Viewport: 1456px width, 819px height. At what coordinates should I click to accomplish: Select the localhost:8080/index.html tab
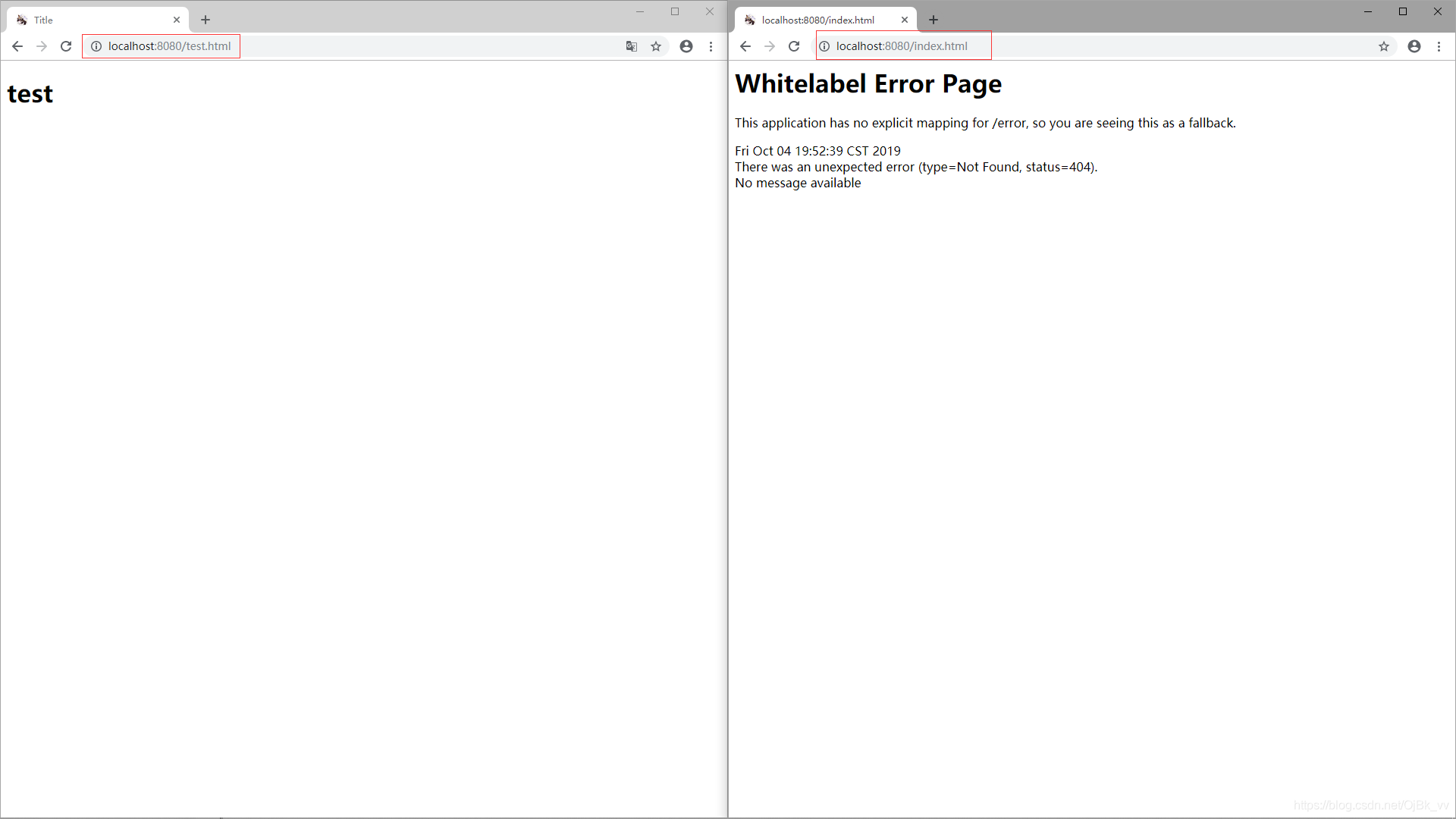(x=819, y=20)
